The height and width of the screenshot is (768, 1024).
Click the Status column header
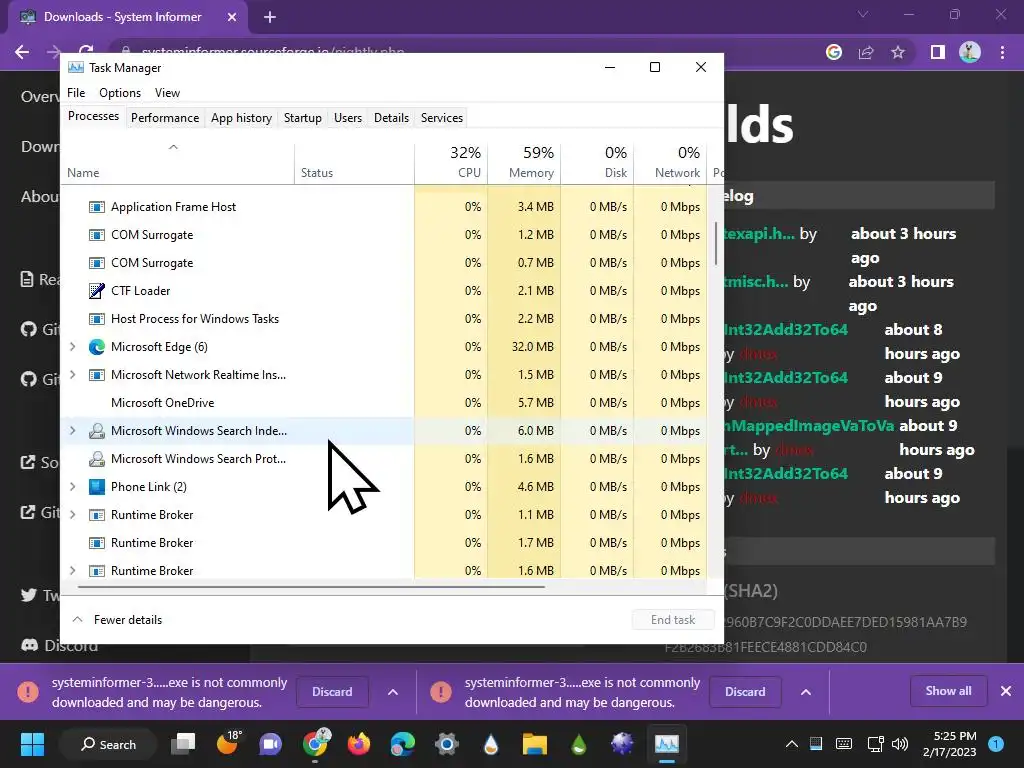(x=354, y=161)
